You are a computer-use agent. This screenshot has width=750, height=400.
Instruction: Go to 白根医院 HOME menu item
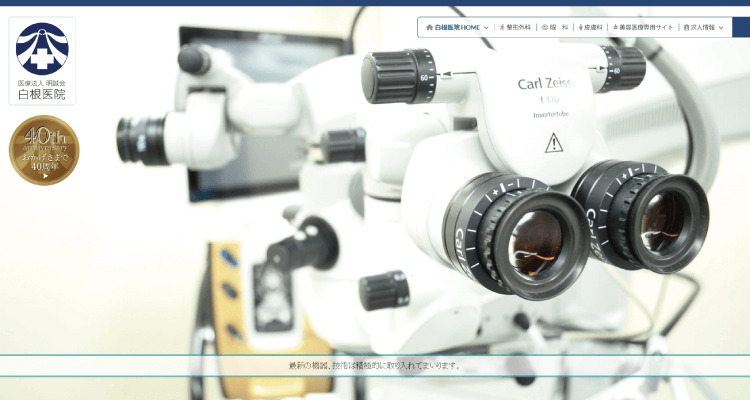click(453, 28)
